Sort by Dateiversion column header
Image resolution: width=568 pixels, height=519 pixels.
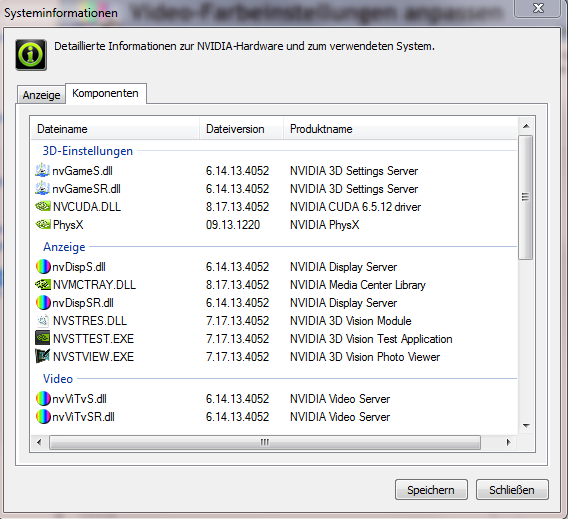[241, 129]
